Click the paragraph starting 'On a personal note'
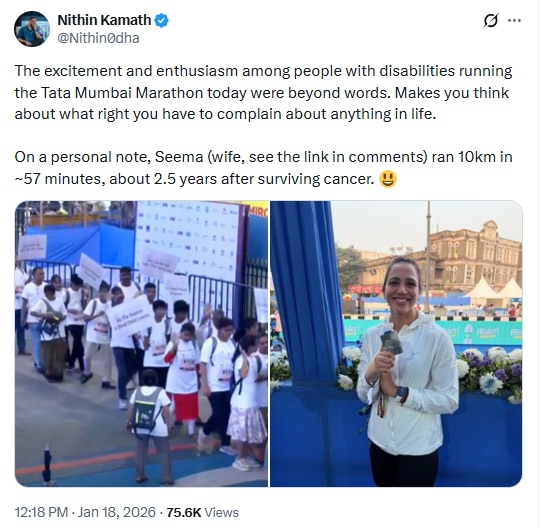This screenshot has width=548, height=528. pyautogui.click(x=264, y=168)
